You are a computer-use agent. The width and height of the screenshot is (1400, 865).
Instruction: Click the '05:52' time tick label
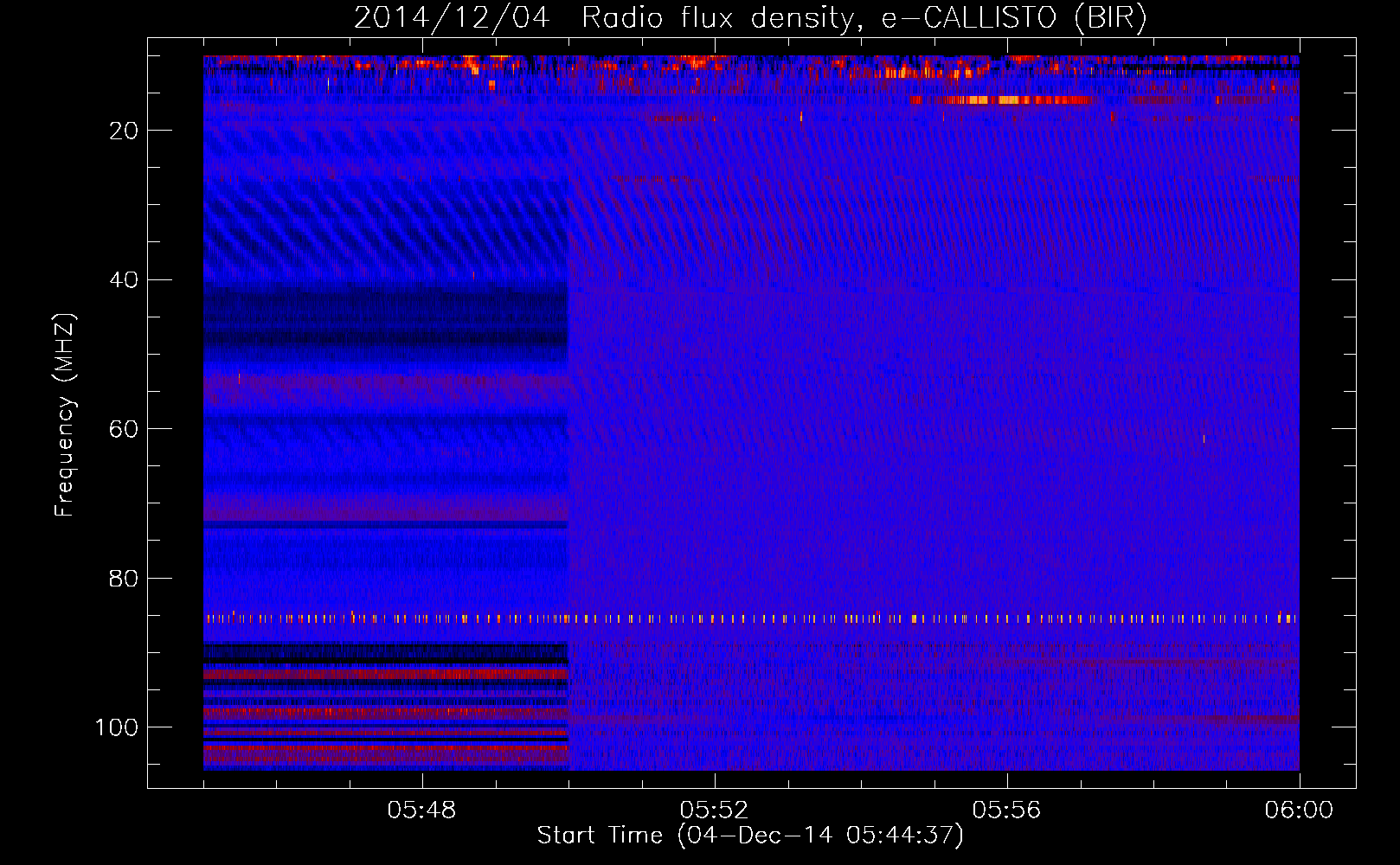(x=714, y=811)
